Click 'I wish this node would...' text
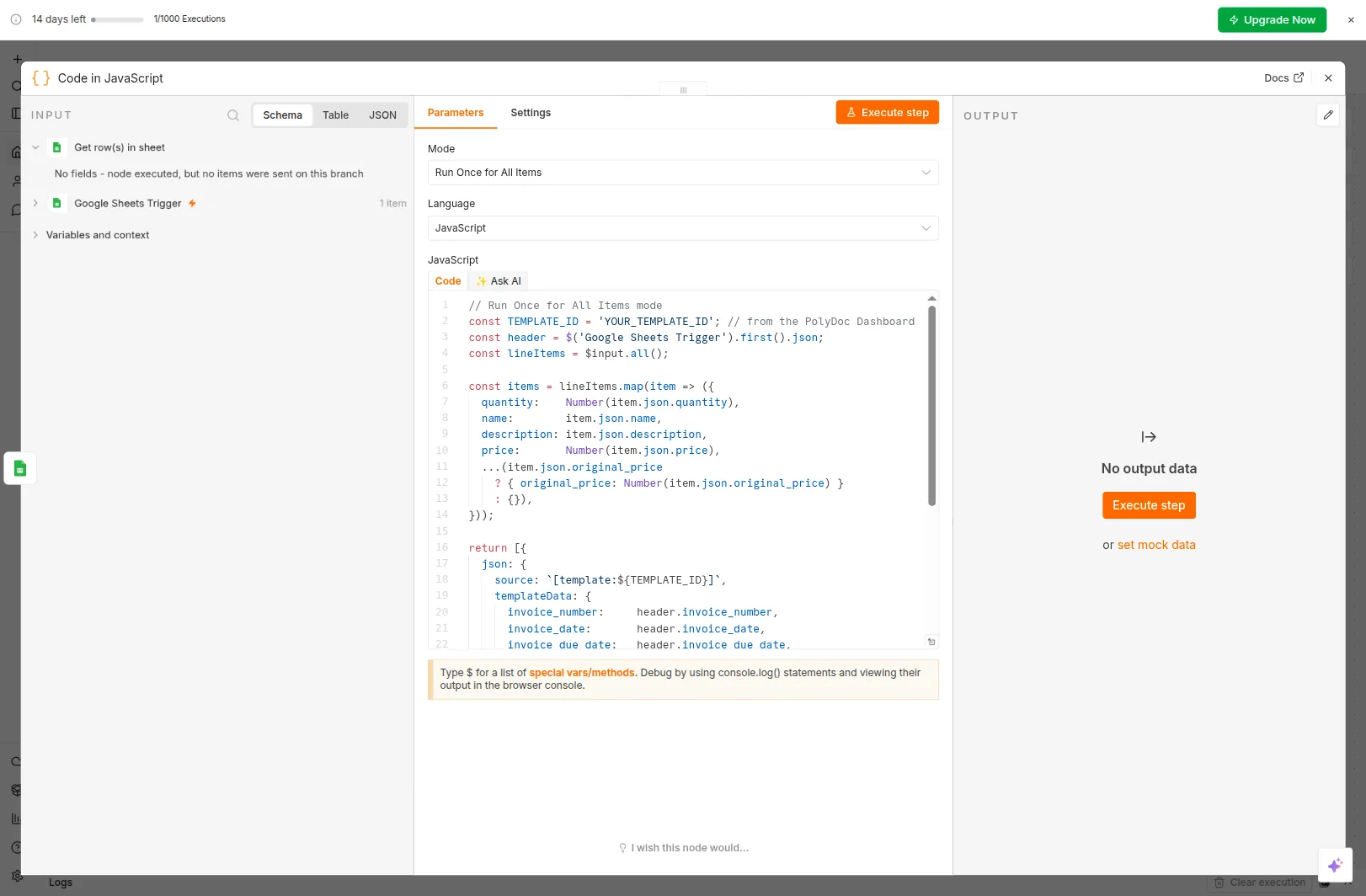The image size is (1366, 896). [690, 848]
